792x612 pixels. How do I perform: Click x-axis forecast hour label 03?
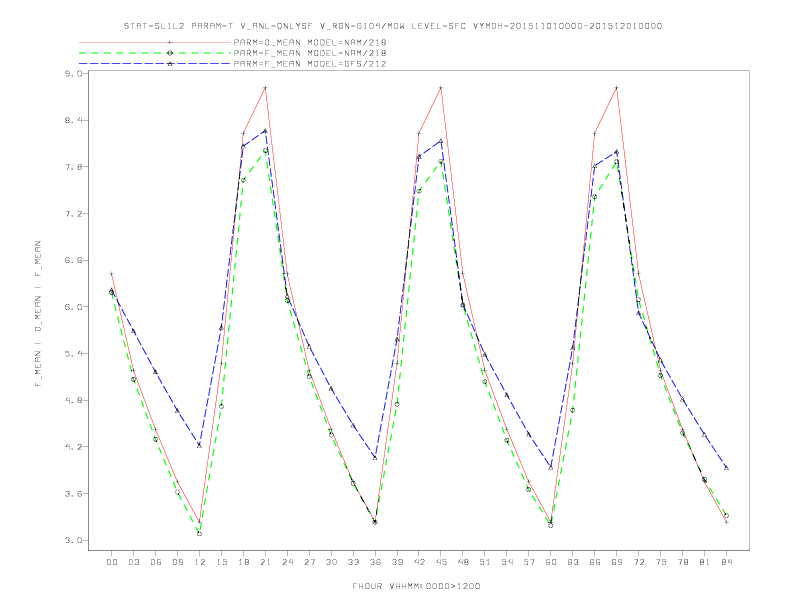click(133, 562)
